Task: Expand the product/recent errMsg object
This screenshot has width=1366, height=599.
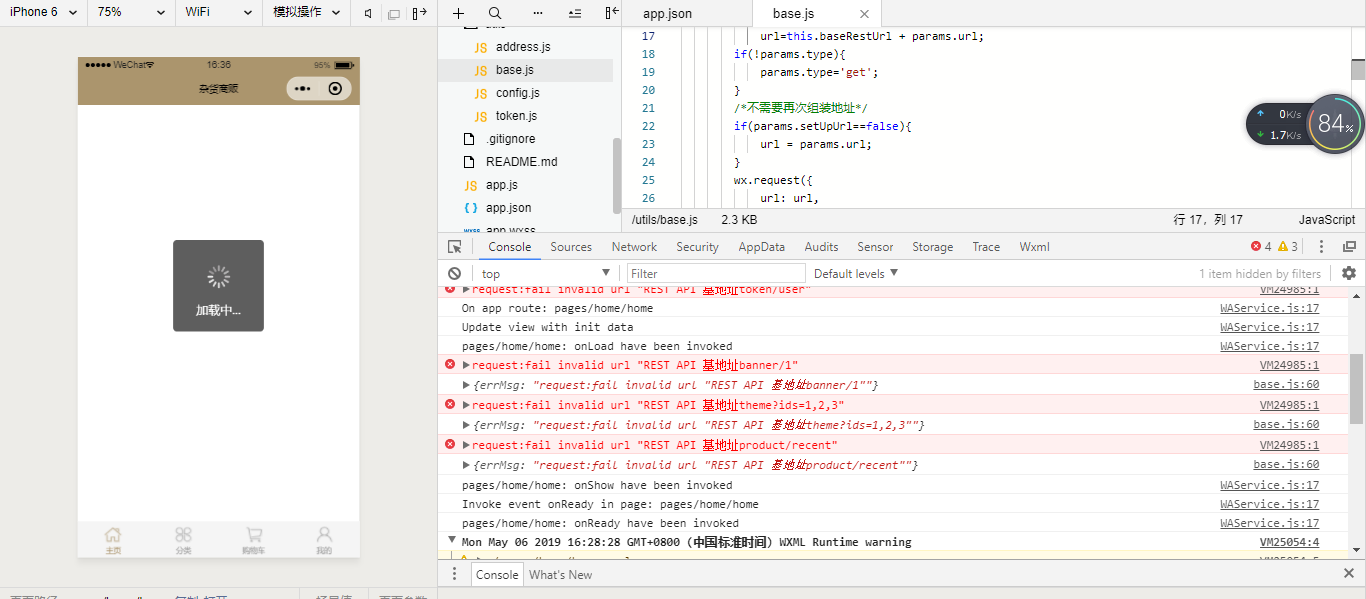Action: [466, 465]
